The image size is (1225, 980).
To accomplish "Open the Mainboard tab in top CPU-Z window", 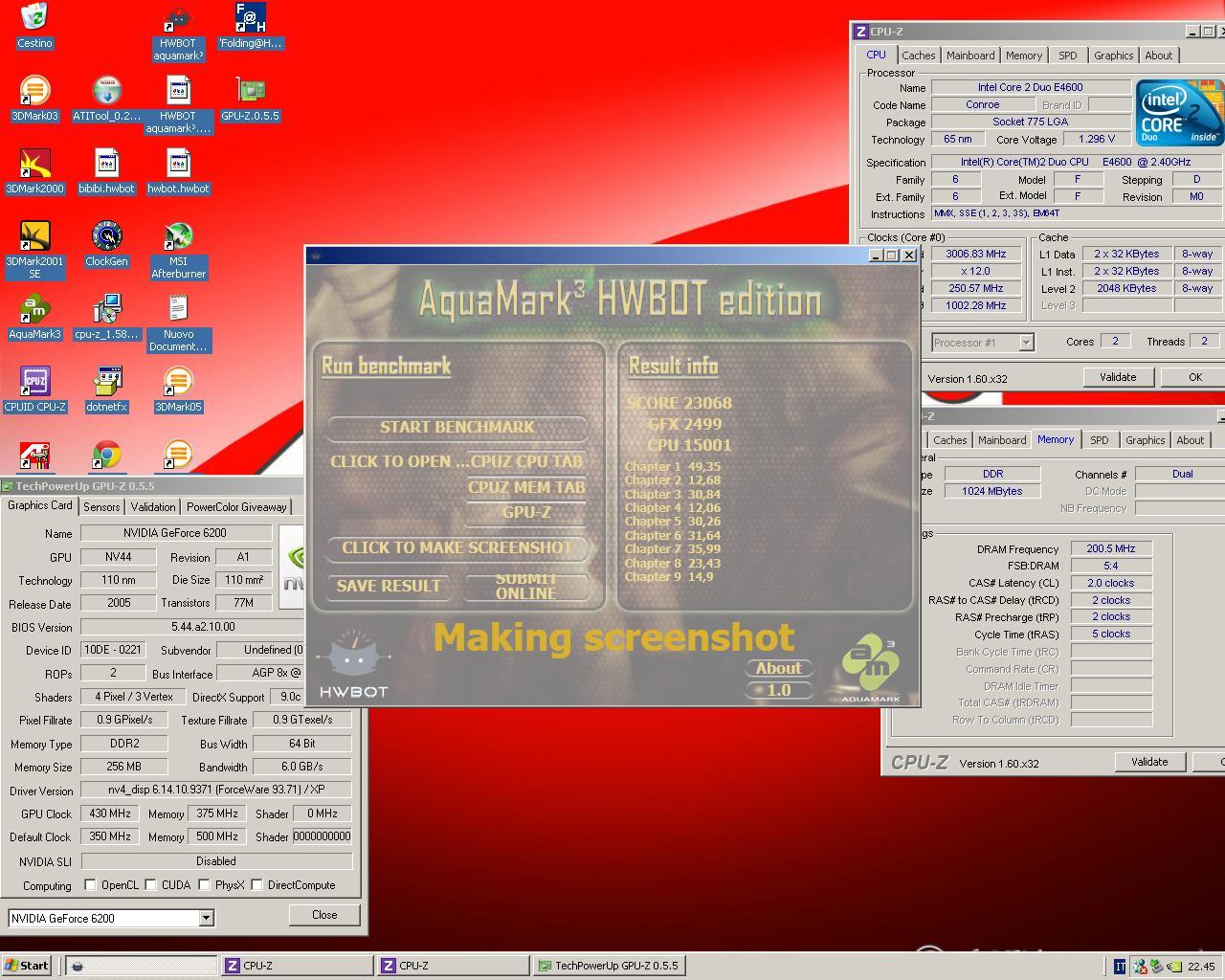I will pyautogui.click(x=970, y=56).
